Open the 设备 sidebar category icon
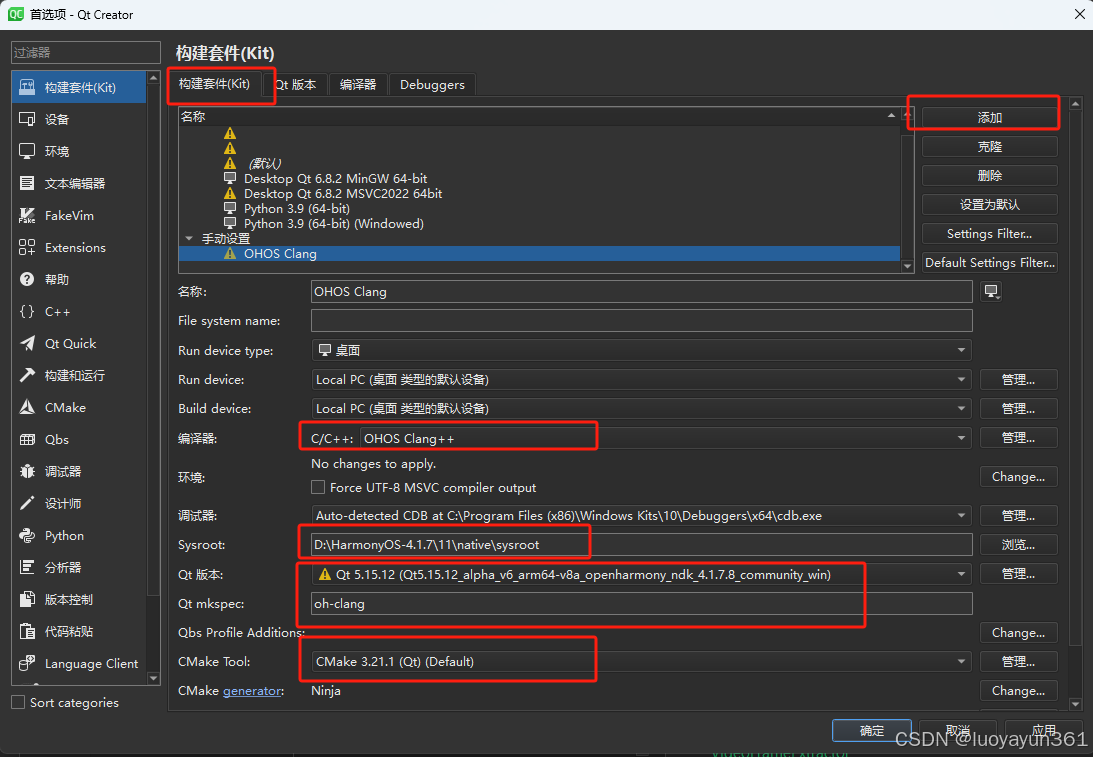The width and height of the screenshot is (1093, 757). [x=27, y=119]
